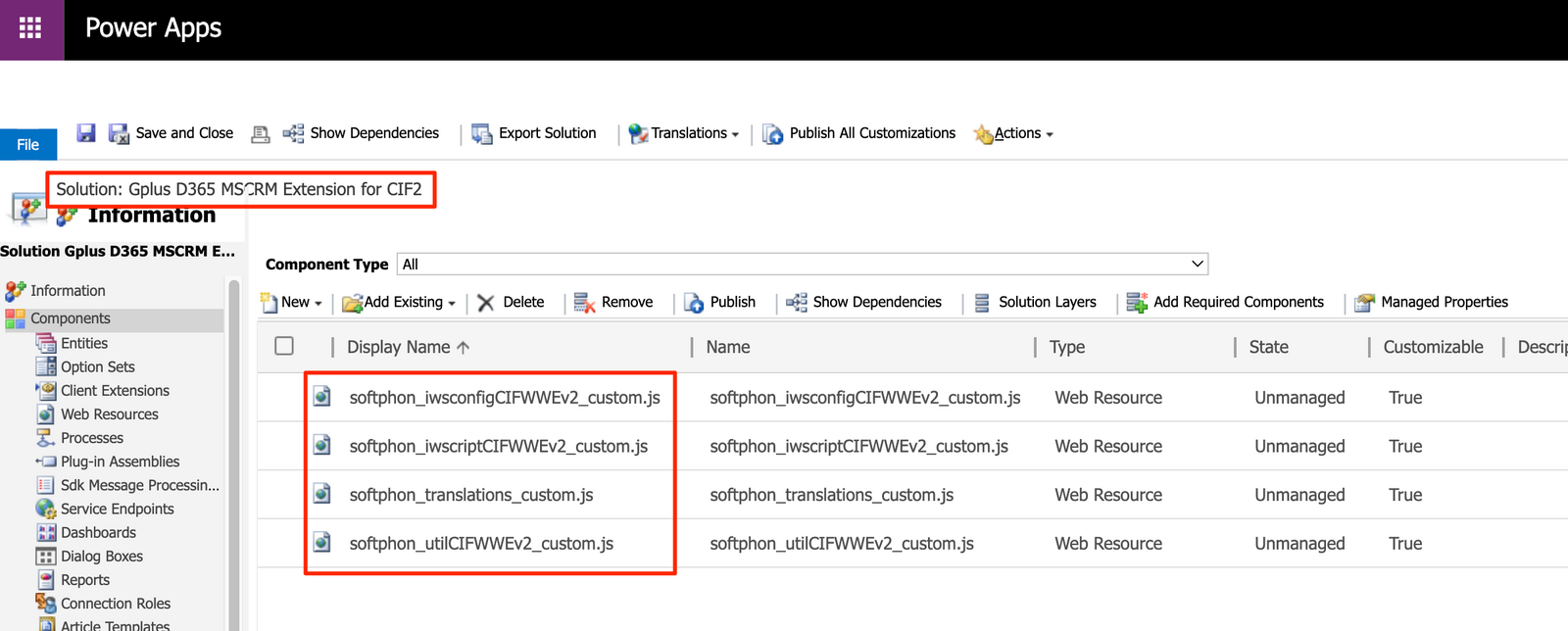Click the Customizable column header
This screenshot has width=1568, height=631.
tap(1433, 347)
